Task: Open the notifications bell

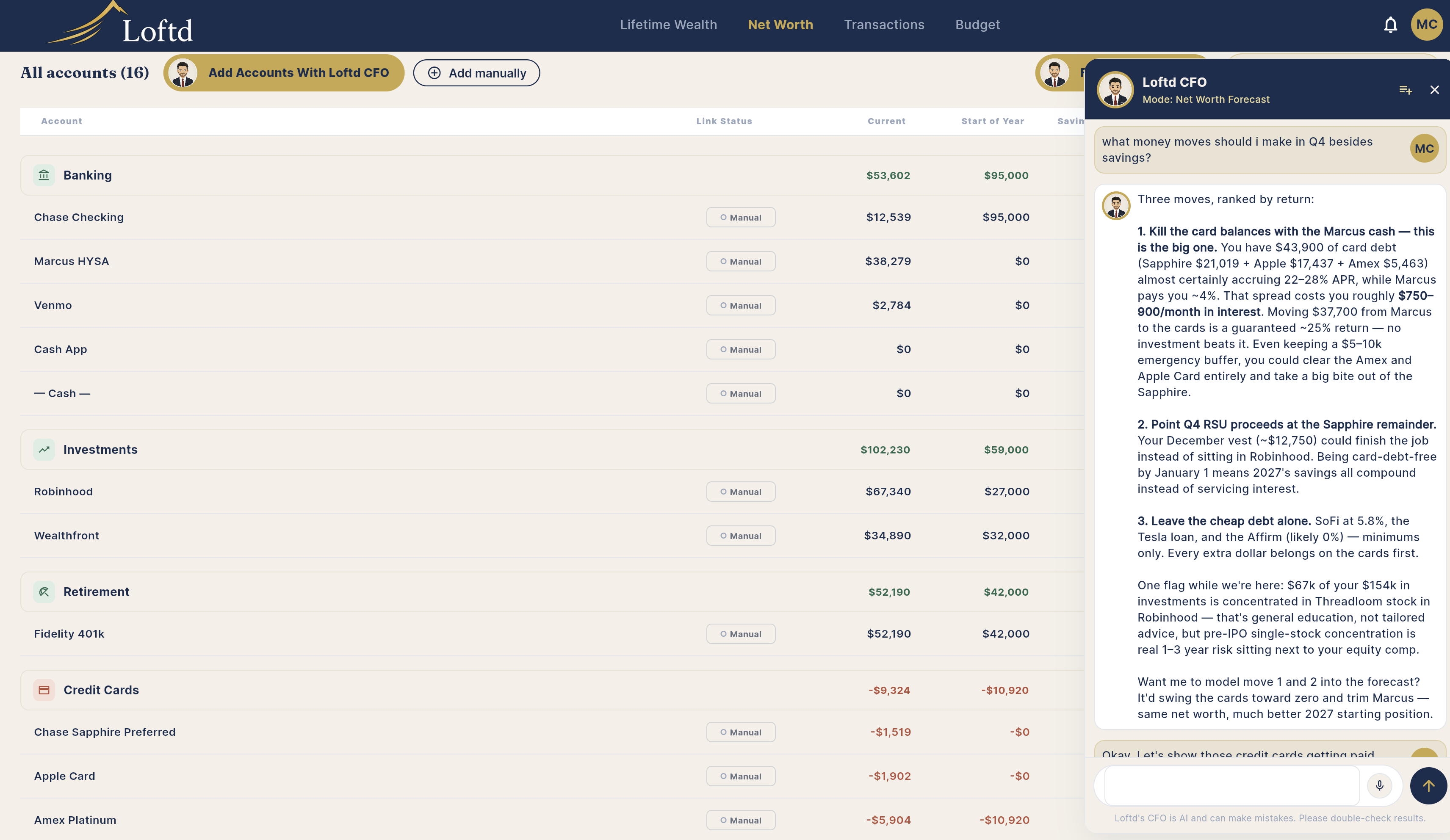Action: click(1390, 25)
